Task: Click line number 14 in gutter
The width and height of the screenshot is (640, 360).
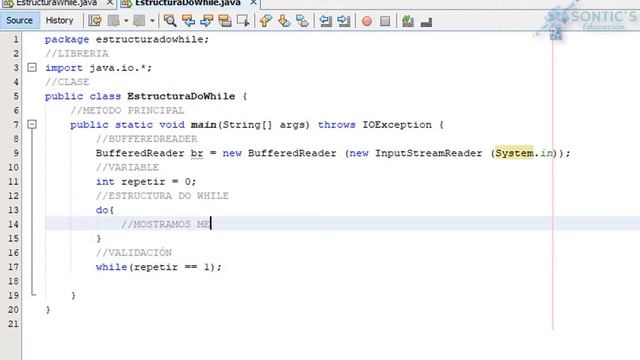Action: pos(13,224)
